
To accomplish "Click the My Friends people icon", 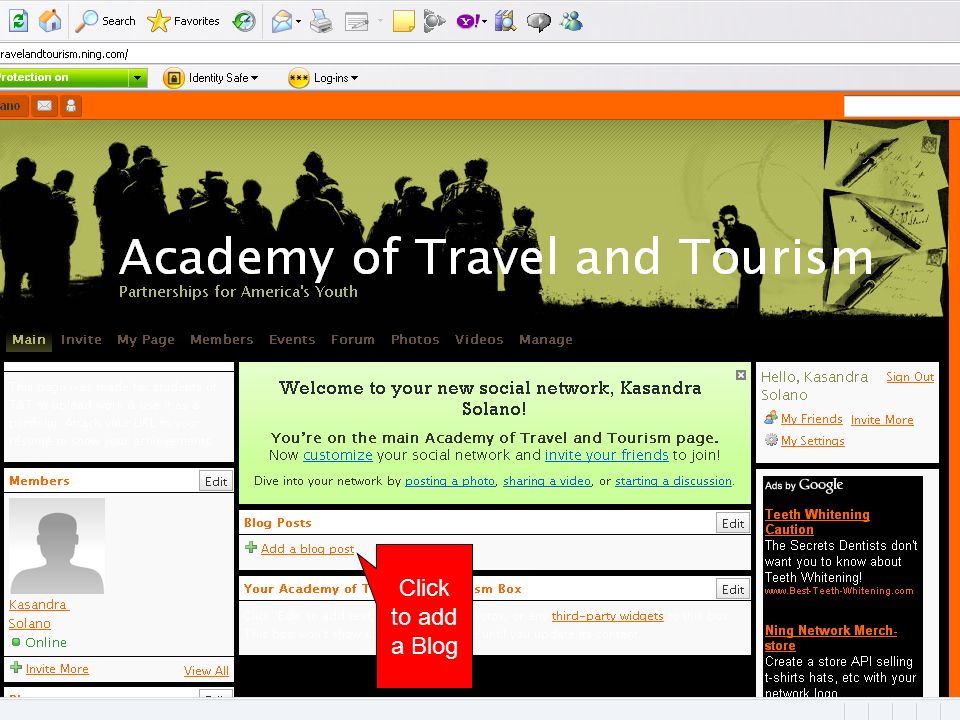I will click(771, 418).
